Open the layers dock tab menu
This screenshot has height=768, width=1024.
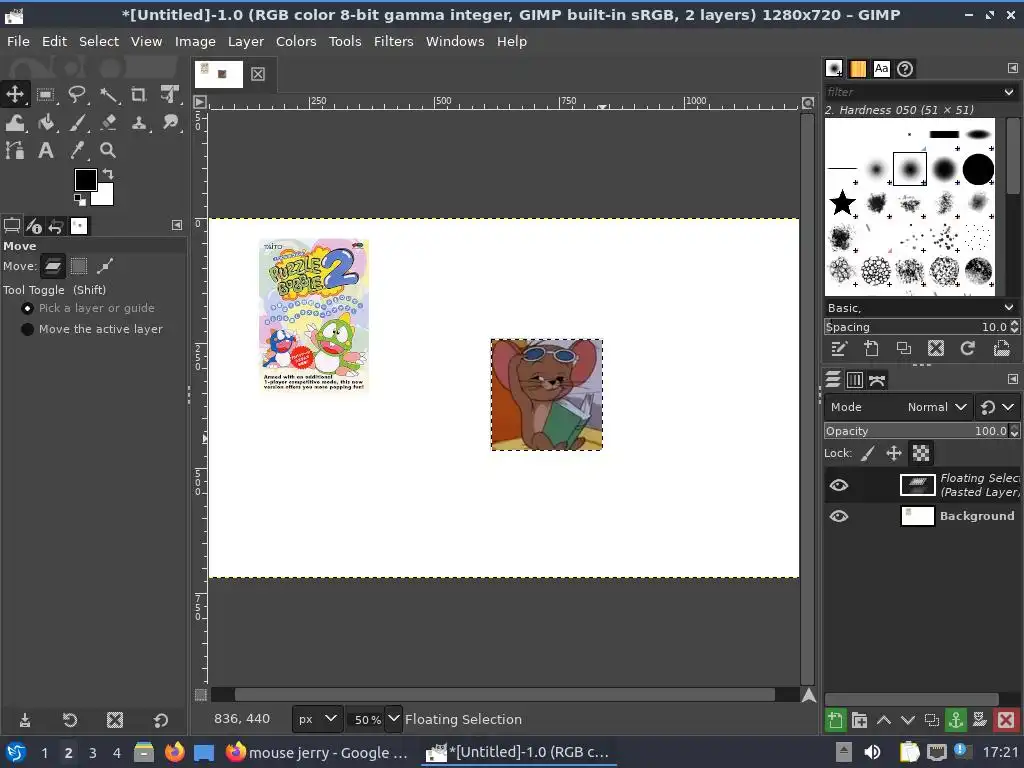coord(1012,379)
